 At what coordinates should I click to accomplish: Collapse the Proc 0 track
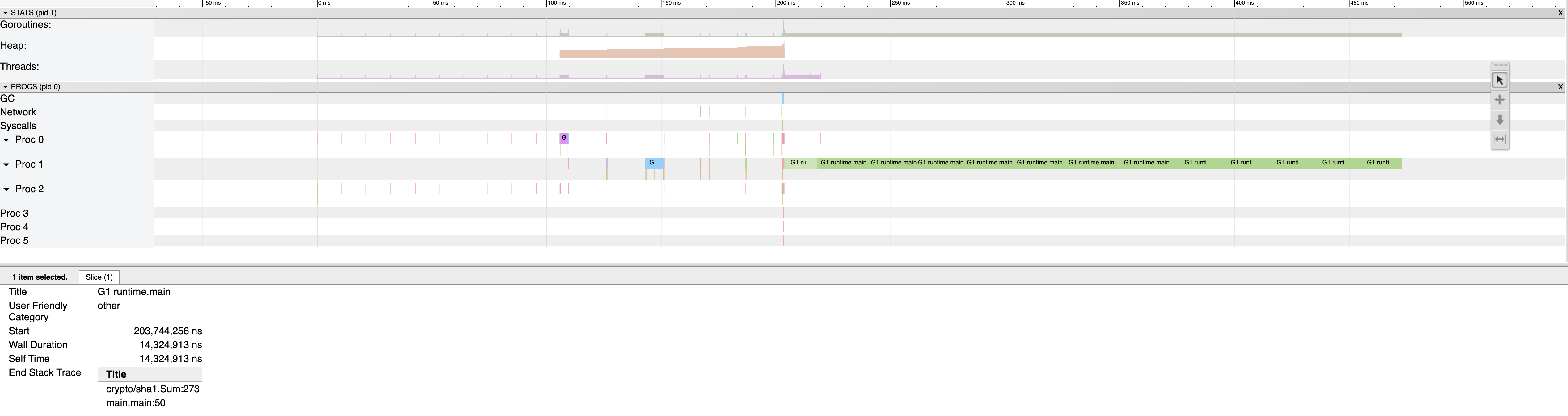click(7, 140)
